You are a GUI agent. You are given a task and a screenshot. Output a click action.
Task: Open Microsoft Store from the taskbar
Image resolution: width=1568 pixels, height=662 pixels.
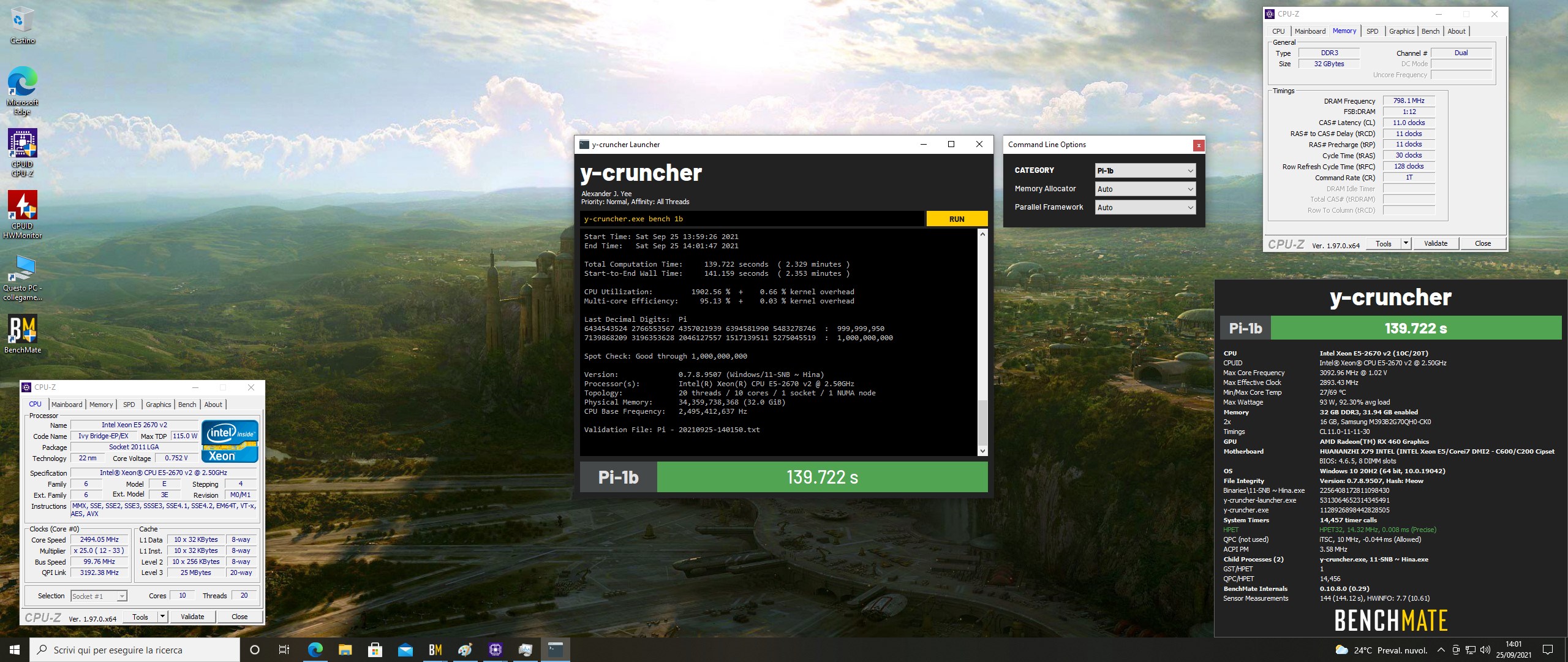click(x=375, y=650)
